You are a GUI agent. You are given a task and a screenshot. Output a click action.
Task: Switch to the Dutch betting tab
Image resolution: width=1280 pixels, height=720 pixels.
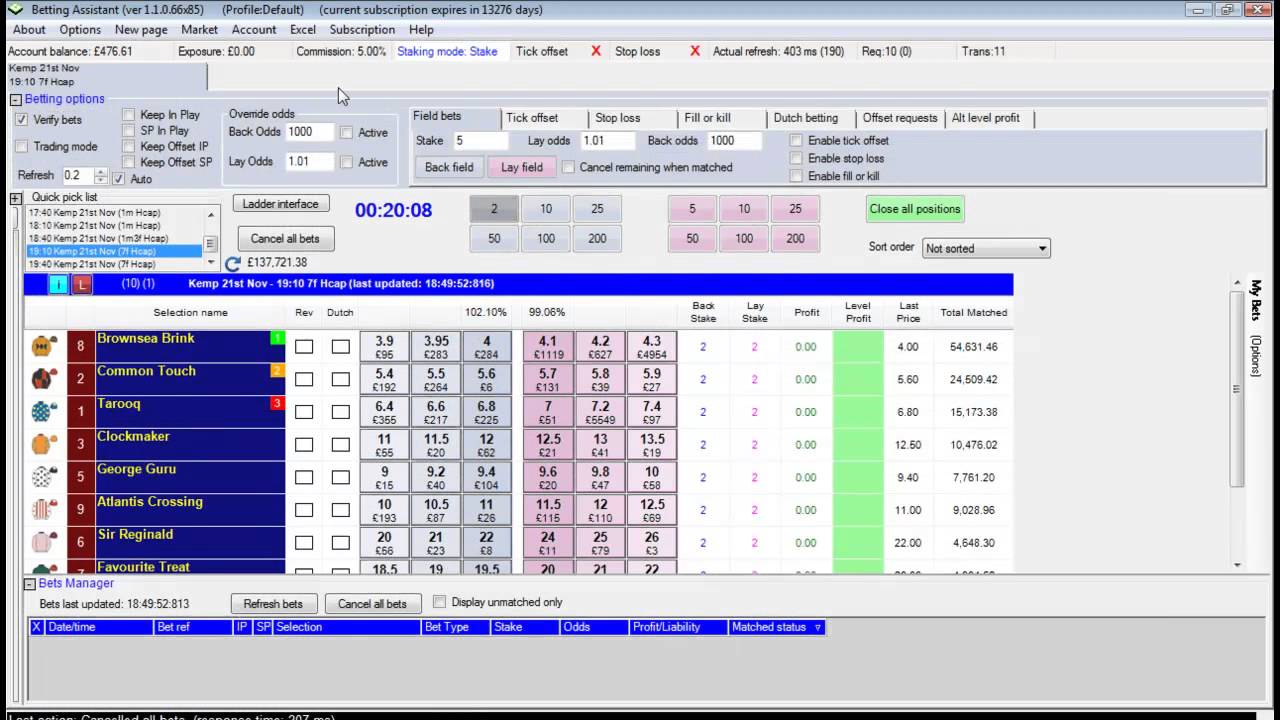806,118
